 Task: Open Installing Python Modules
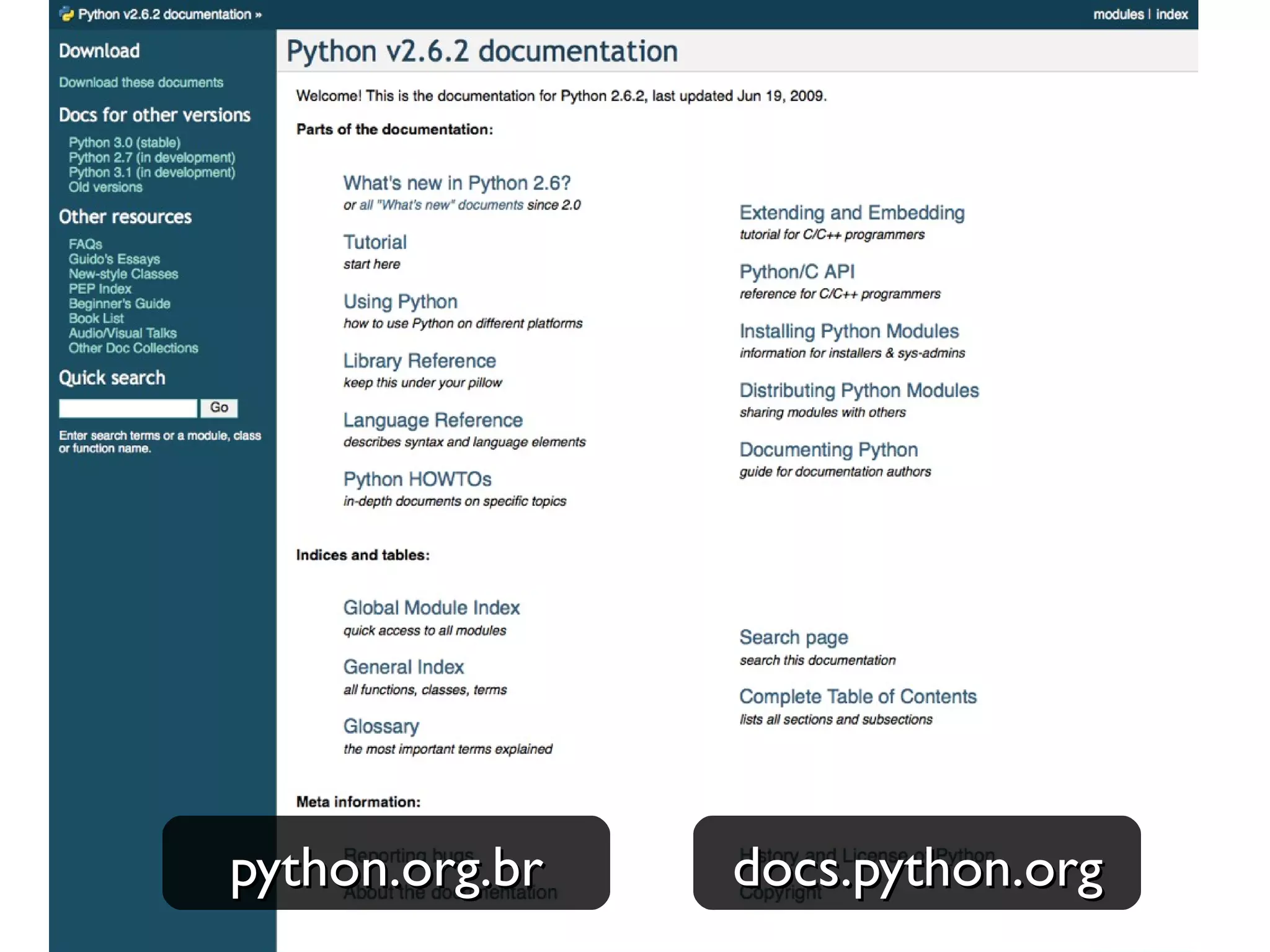(849, 331)
